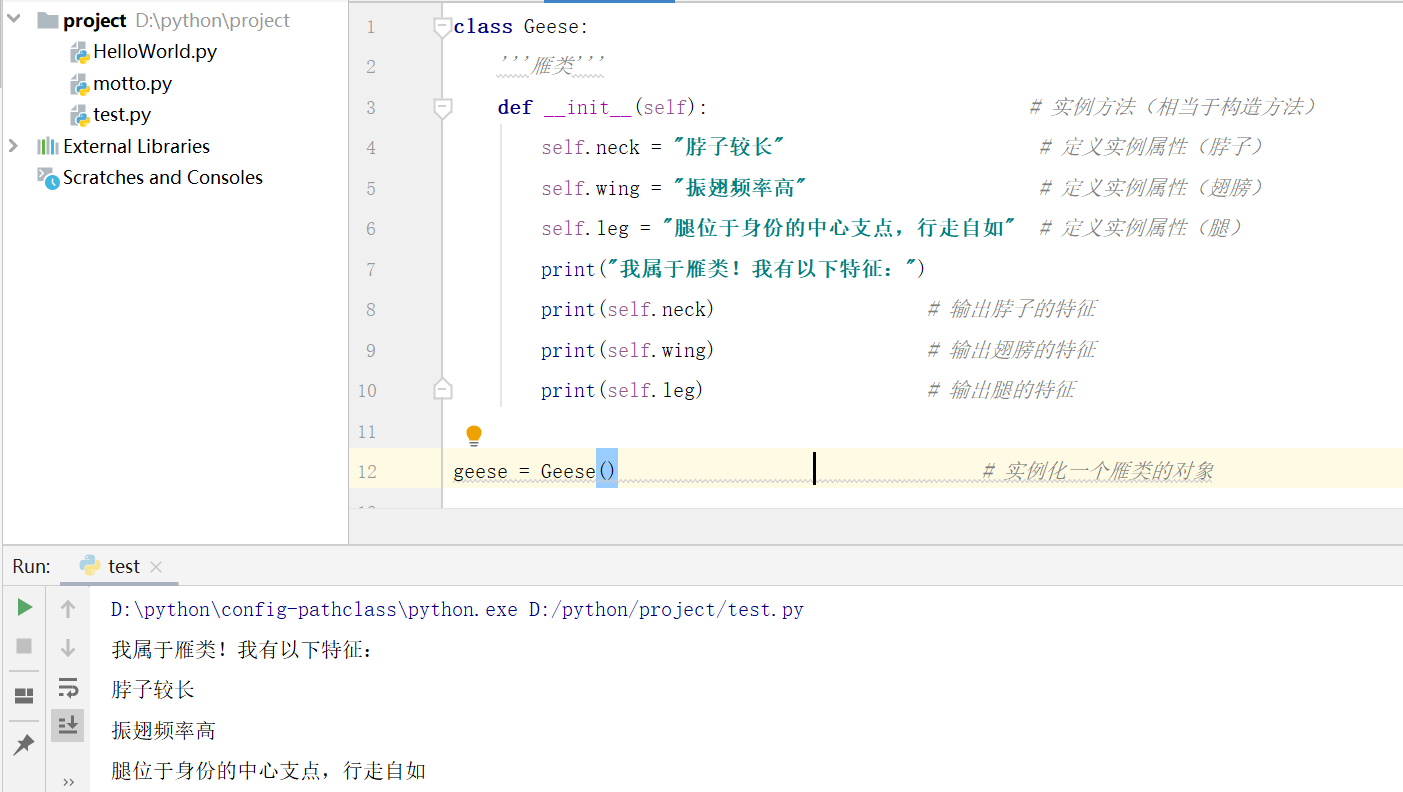Open HelloWorld.py in the project tree
The image size is (1403, 792).
pos(155,52)
